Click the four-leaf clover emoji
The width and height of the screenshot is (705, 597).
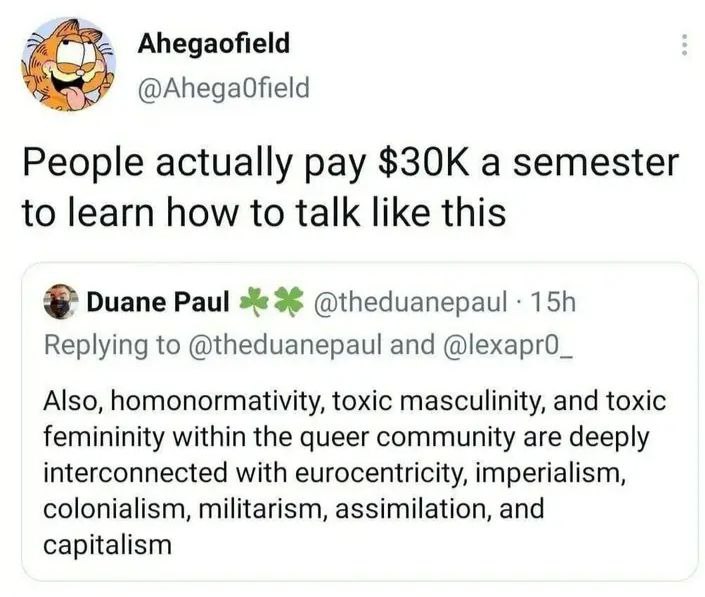click(289, 302)
